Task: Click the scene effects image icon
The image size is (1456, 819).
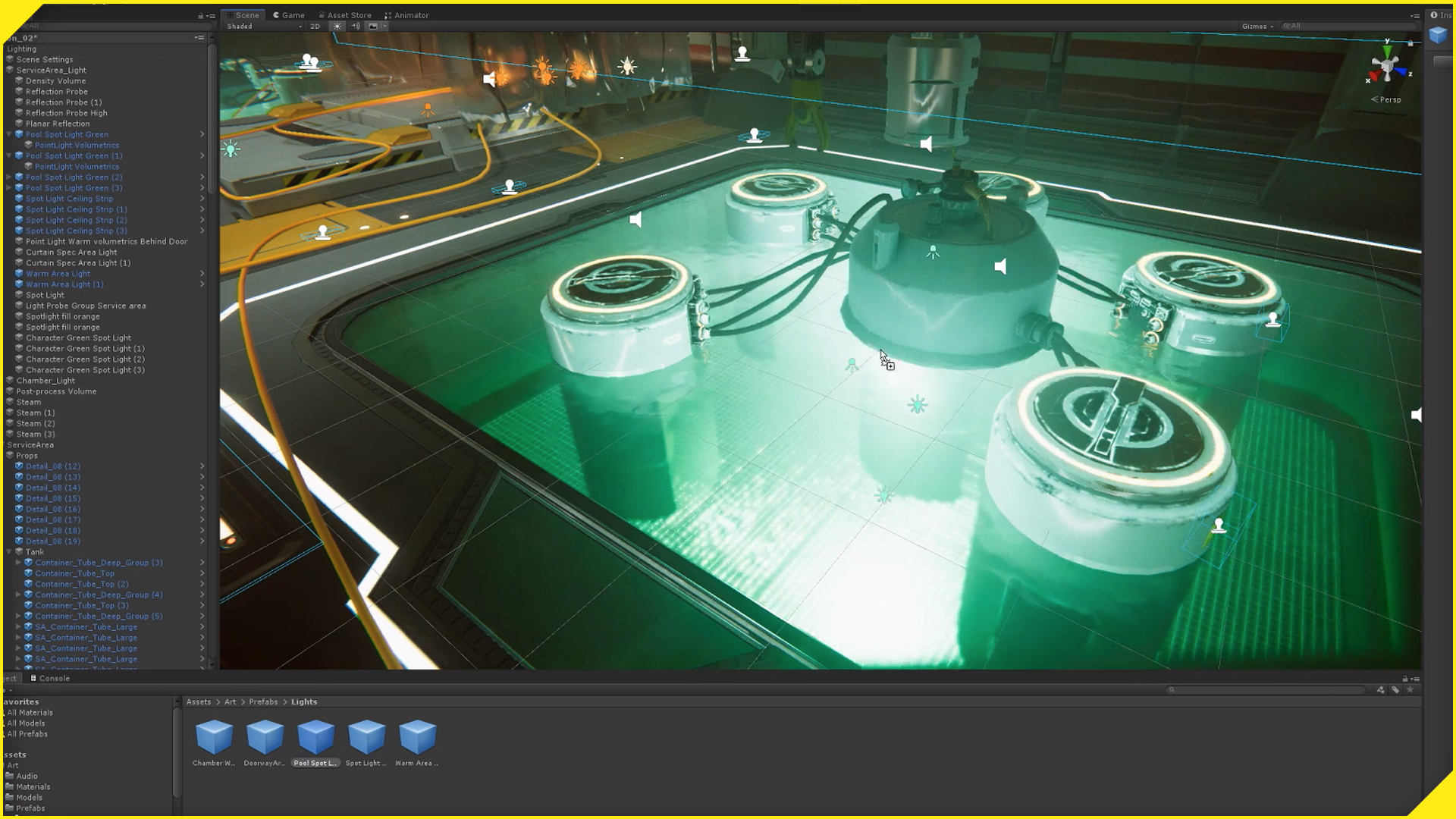Action: pos(373,26)
